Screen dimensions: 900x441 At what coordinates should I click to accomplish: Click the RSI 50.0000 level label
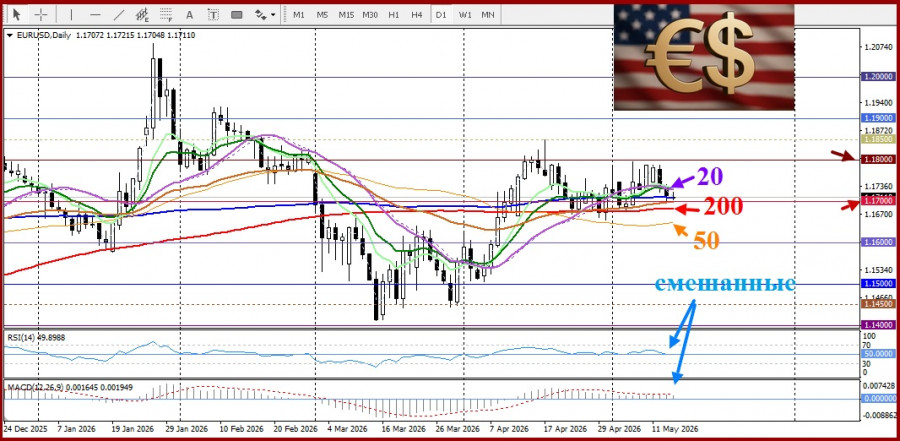point(878,354)
